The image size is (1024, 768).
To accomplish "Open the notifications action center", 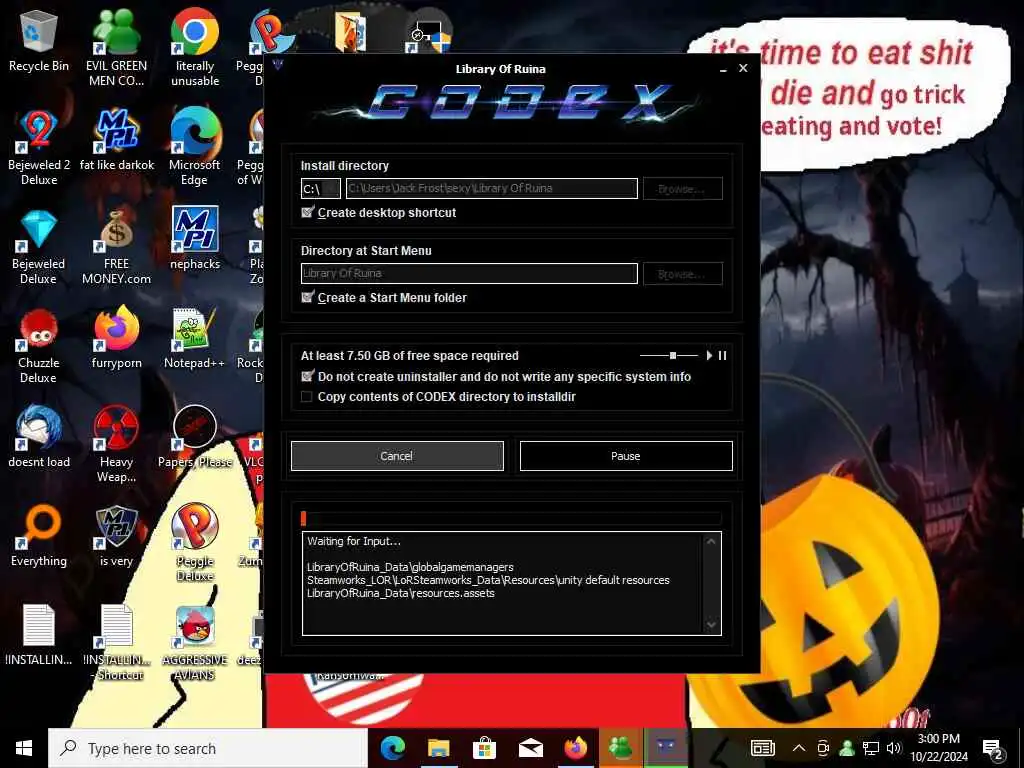I will tap(993, 749).
